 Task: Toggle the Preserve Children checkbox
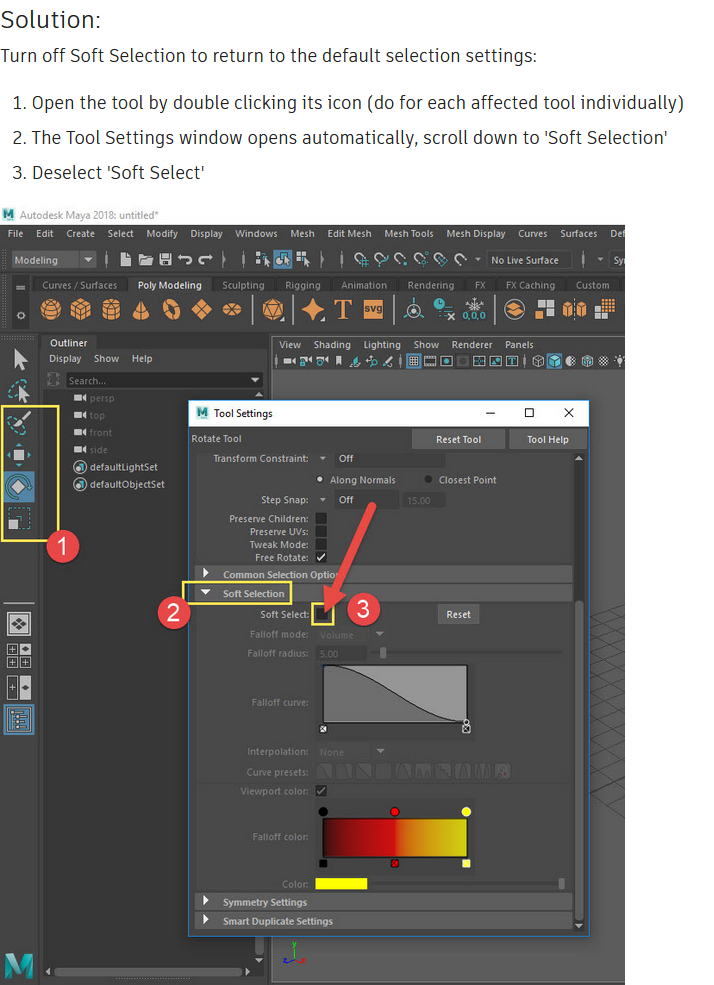click(x=321, y=518)
